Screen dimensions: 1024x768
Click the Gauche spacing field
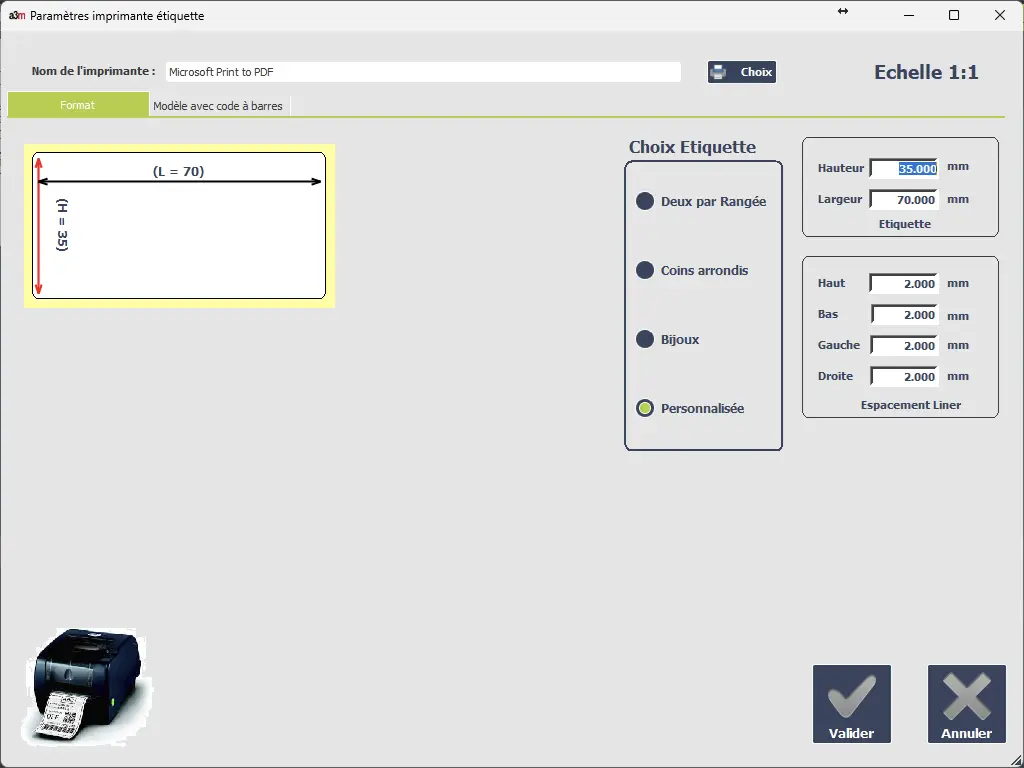[x=904, y=345]
